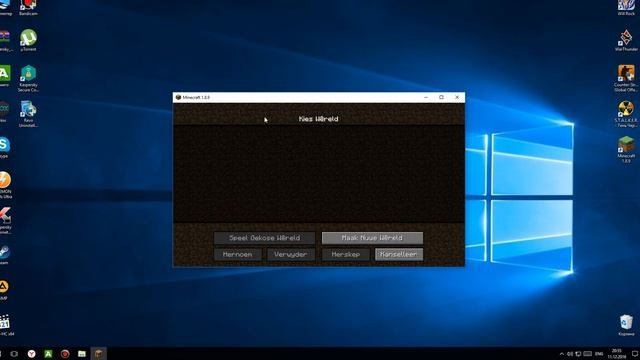Viewport: 640px width, 360px height.
Task: Open the DAEMON Tools Ultra shortcut
Action: (5, 184)
